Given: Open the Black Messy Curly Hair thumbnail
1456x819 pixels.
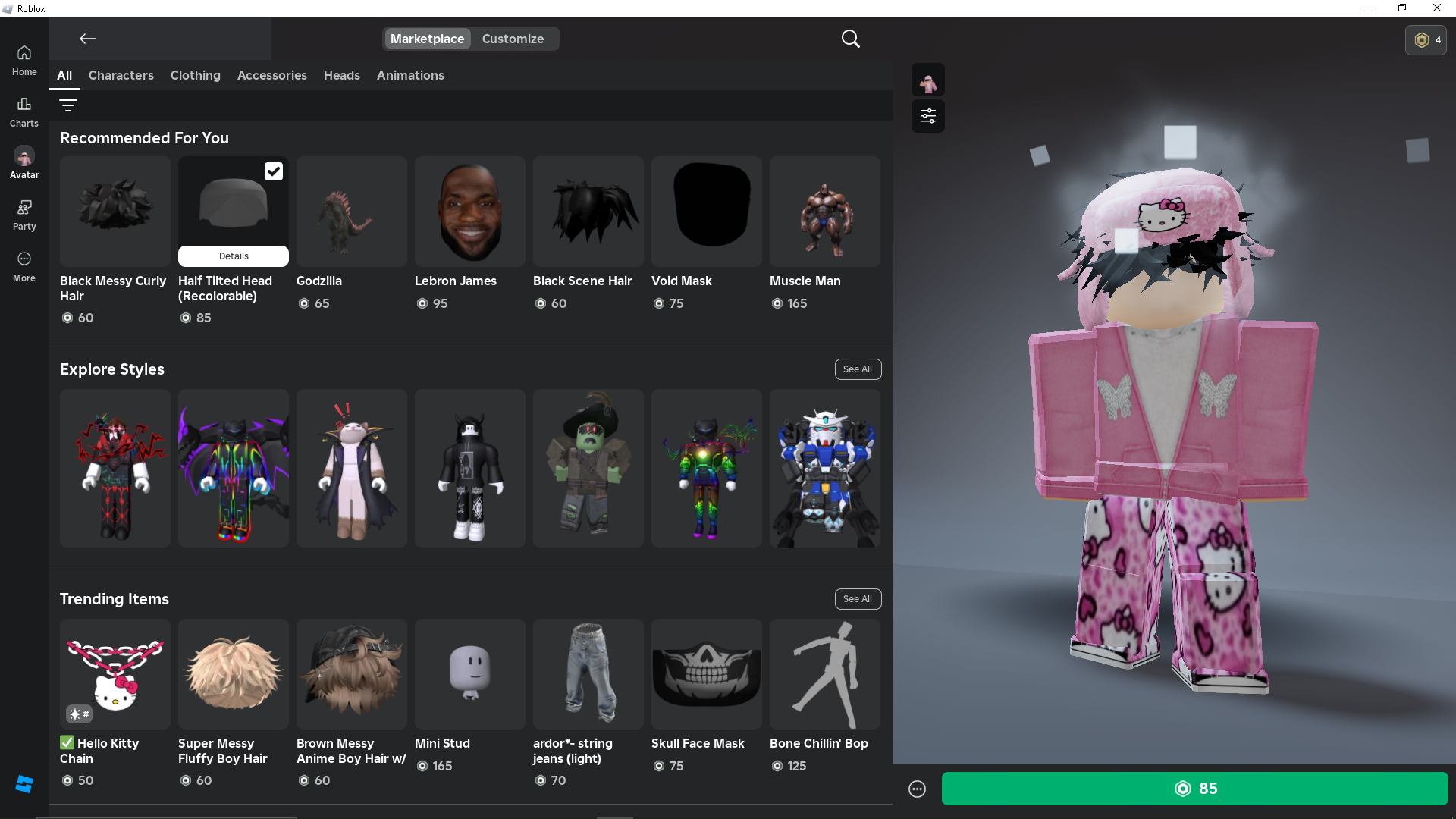Looking at the screenshot, I should (x=115, y=212).
